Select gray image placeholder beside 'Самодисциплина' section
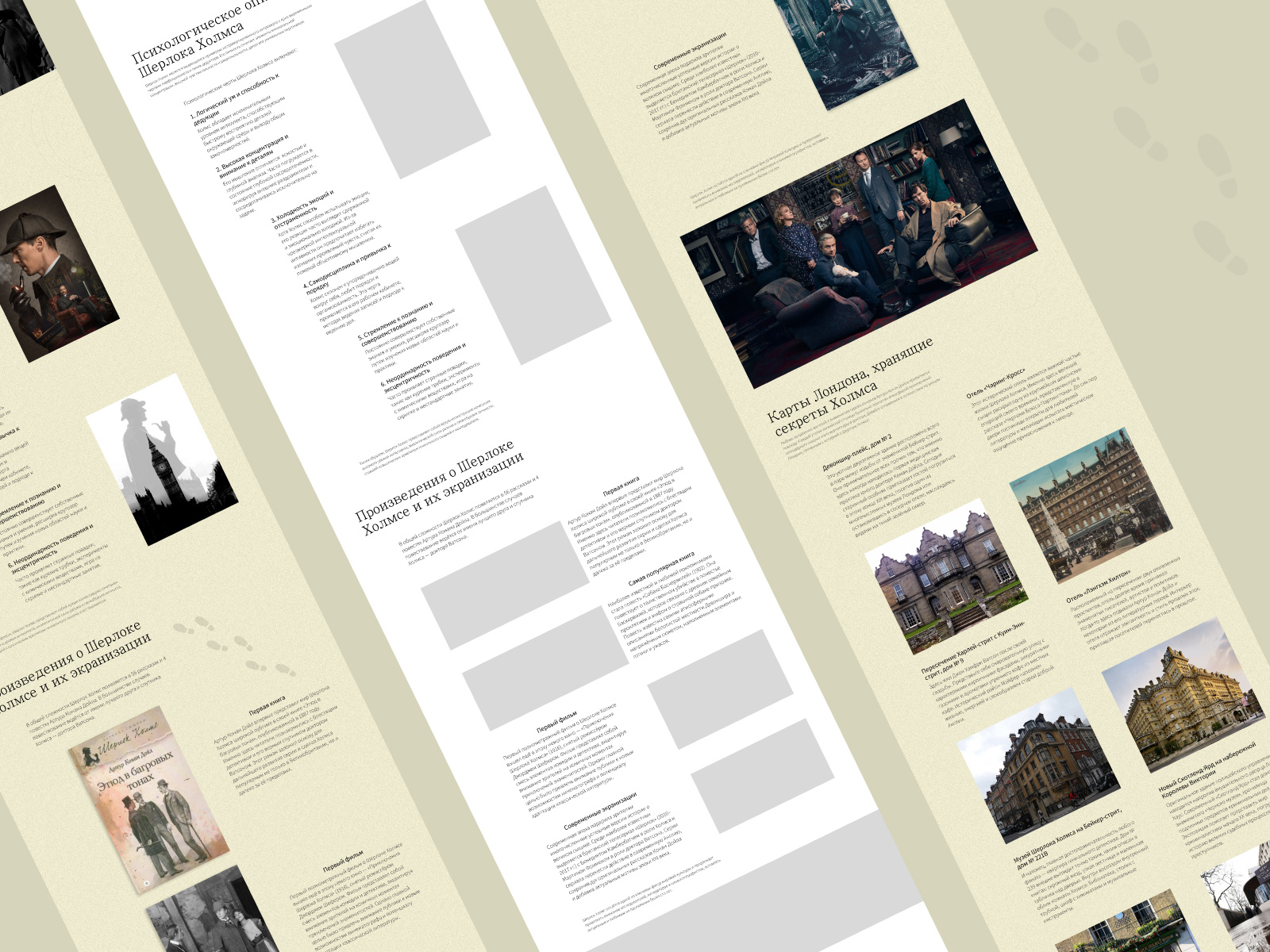 pos(533,275)
